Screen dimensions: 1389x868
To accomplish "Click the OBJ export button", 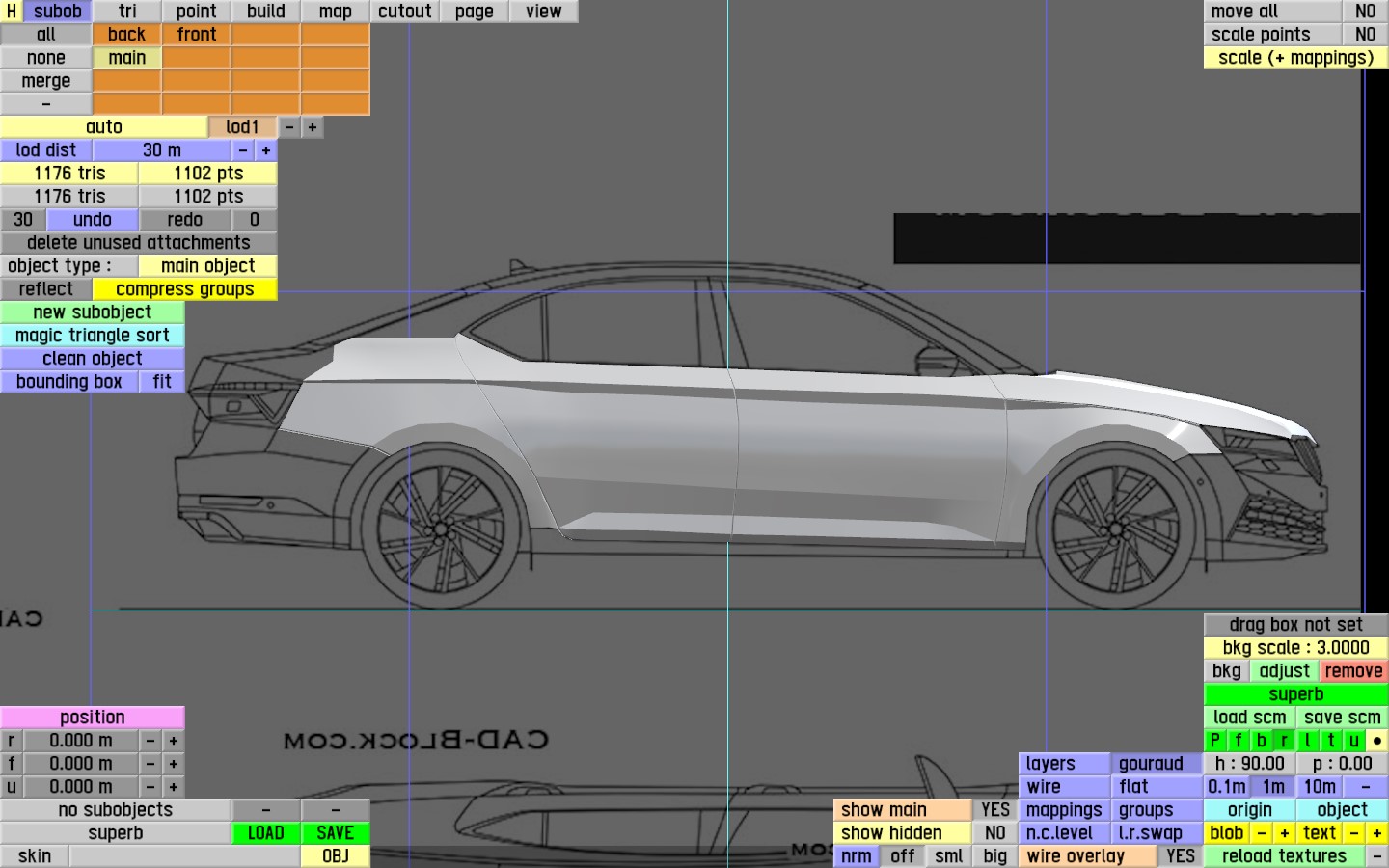I will 336,856.
